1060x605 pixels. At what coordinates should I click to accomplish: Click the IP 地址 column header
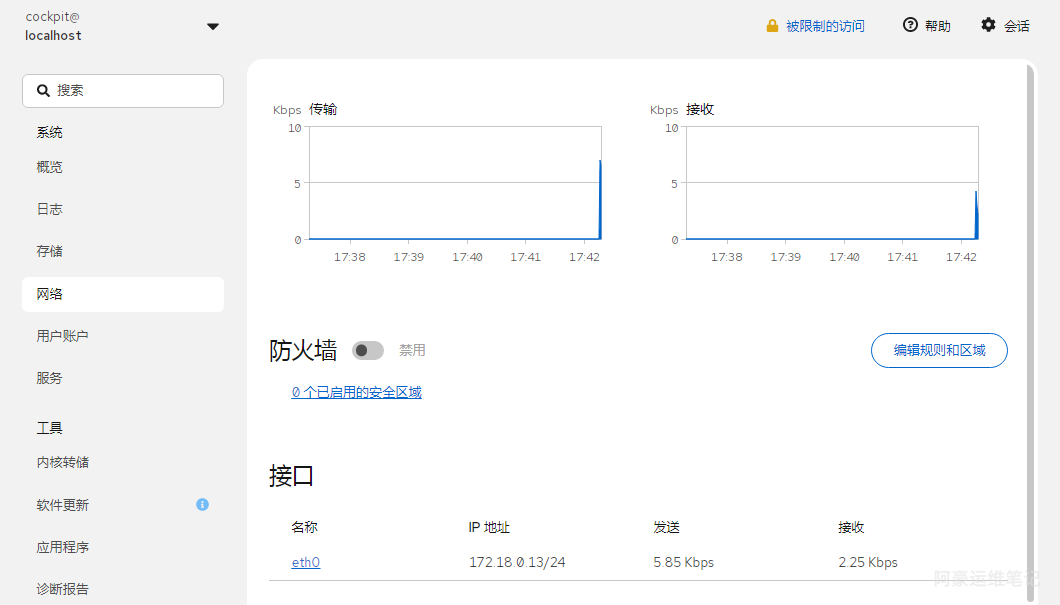point(489,527)
